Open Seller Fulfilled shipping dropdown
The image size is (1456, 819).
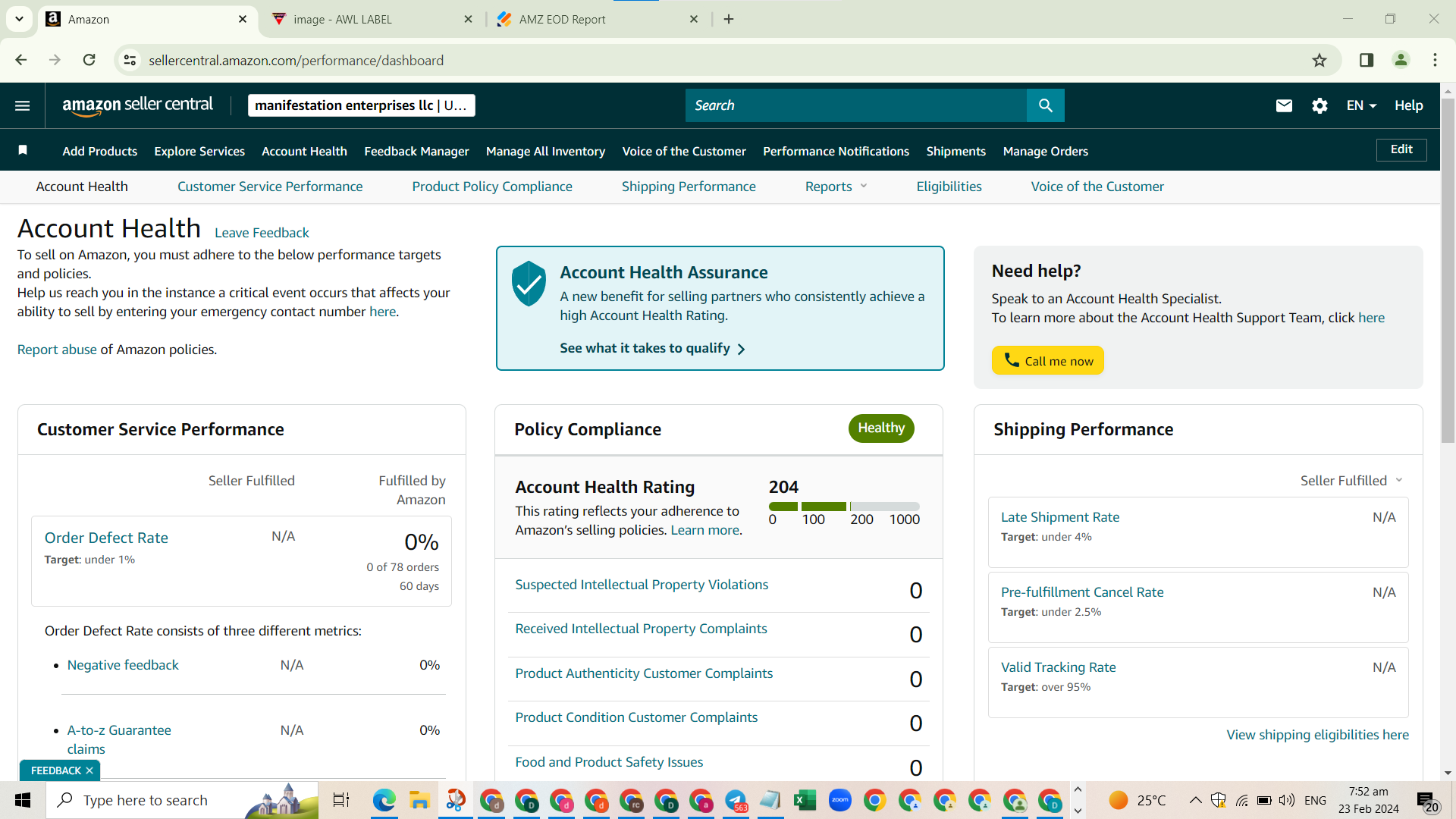click(x=1352, y=481)
